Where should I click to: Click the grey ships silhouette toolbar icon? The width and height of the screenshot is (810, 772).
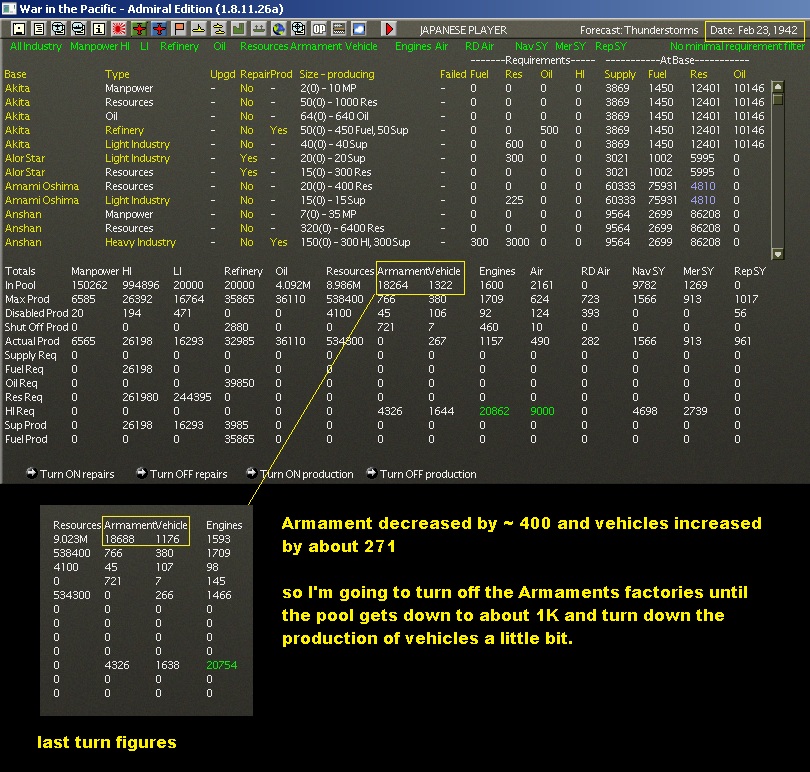click(259, 29)
